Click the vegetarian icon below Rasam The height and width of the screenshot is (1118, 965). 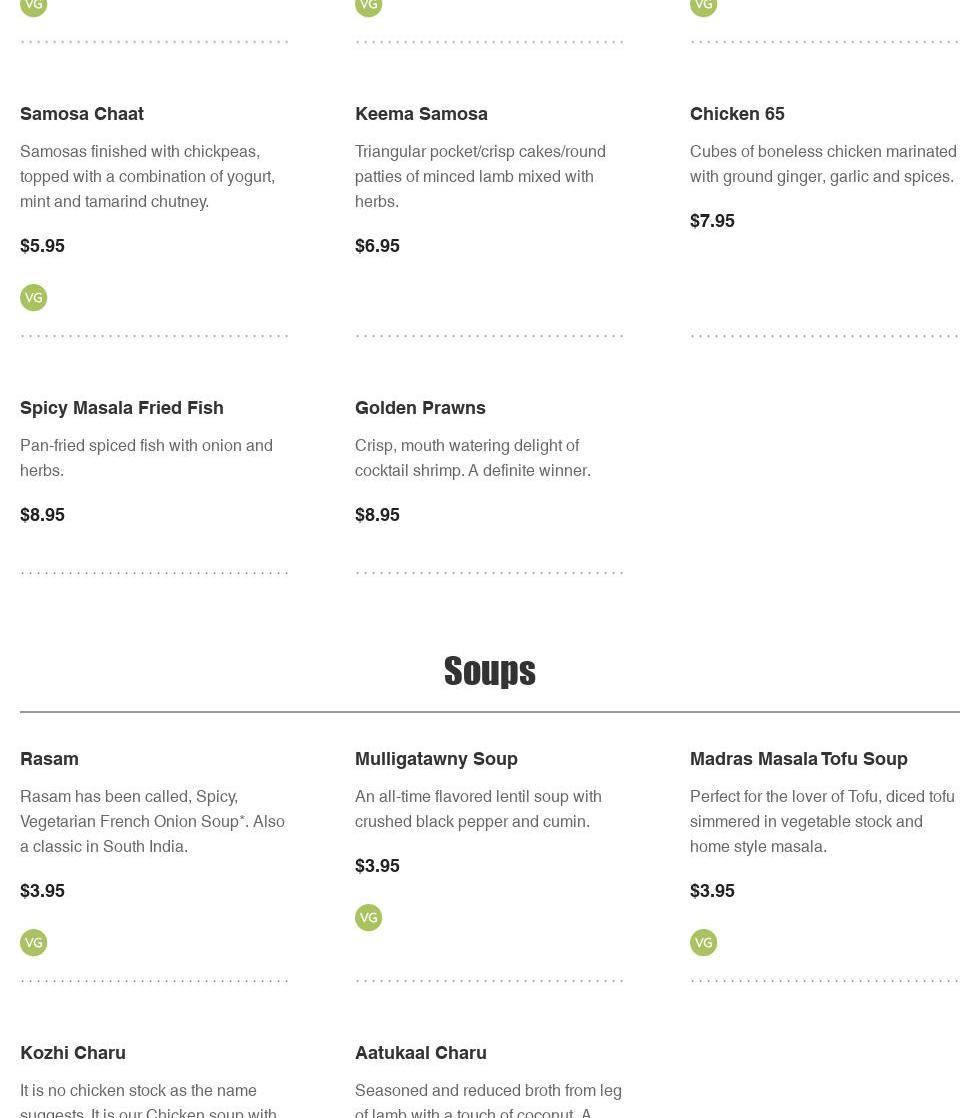tap(34, 943)
